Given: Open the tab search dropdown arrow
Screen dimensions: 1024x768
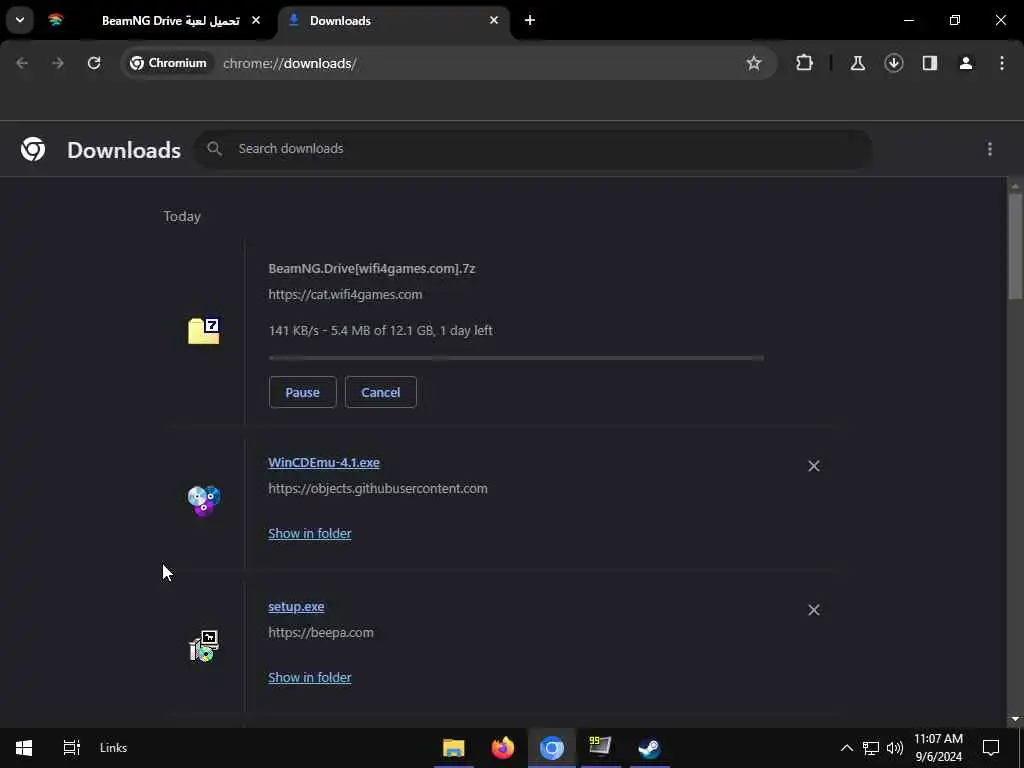Looking at the screenshot, I should tap(20, 20).
